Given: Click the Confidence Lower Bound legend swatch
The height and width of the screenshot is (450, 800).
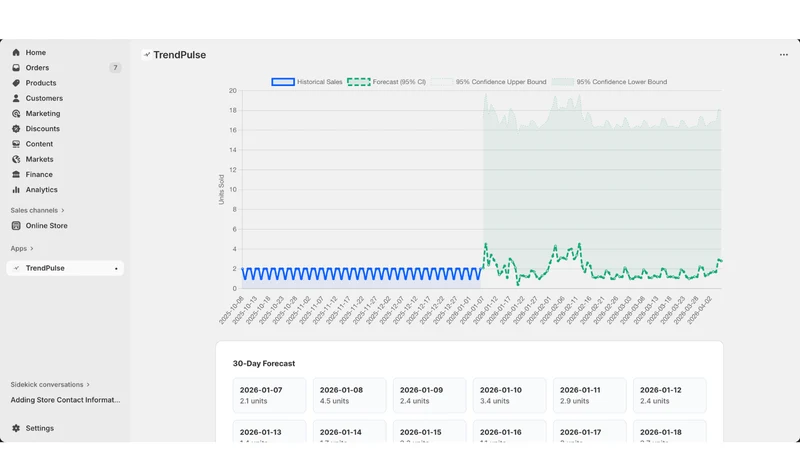Looking at the screenshot, I should 563,82.
